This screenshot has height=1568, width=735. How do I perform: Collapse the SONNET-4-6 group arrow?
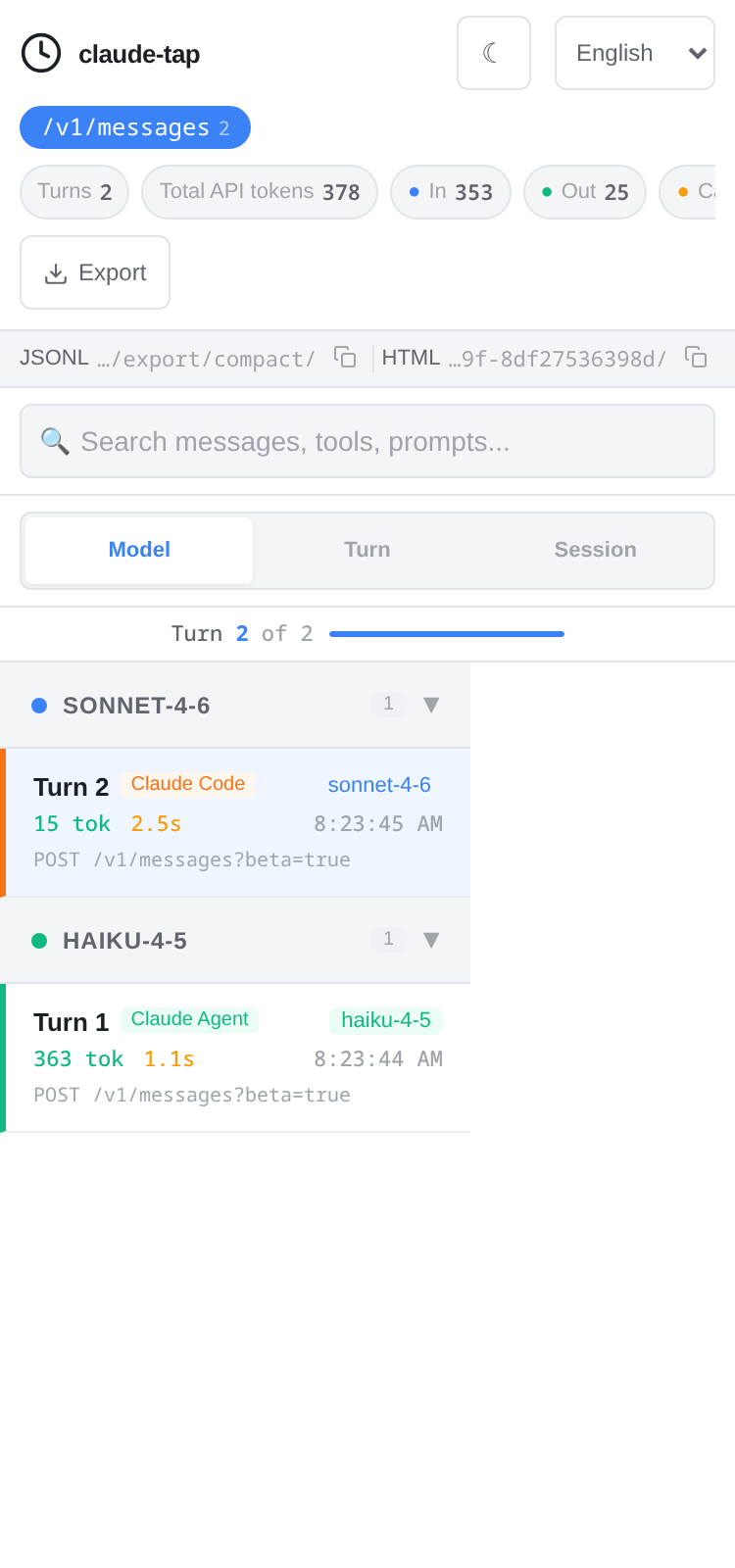click(x=430, y=705)
